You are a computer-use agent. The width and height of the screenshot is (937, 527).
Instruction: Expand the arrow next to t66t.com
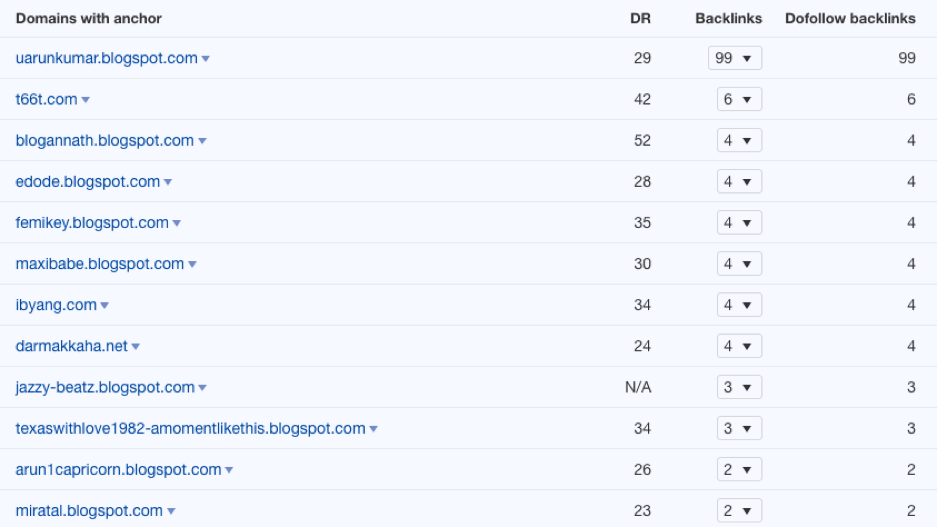pyautogui.click(x=85, y=100)
